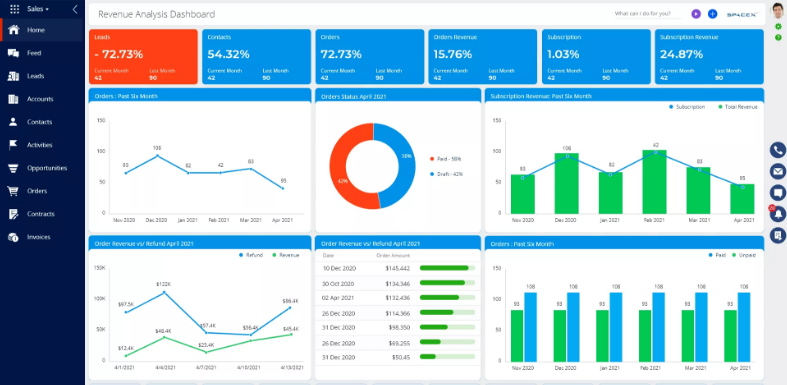Screen dimensions: 787x385
Task: Open the green help question icon
Action: pyautogui.click(x=778, y=38)
